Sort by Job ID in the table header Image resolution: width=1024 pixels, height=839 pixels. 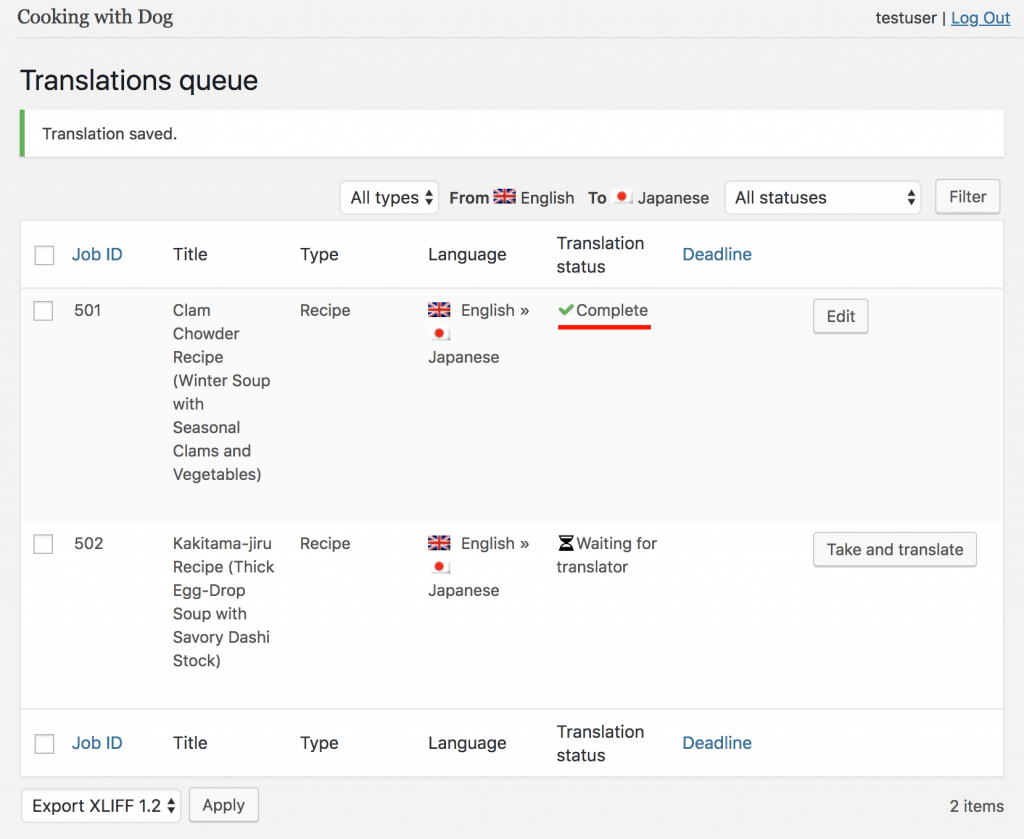(x=97, y=254)
